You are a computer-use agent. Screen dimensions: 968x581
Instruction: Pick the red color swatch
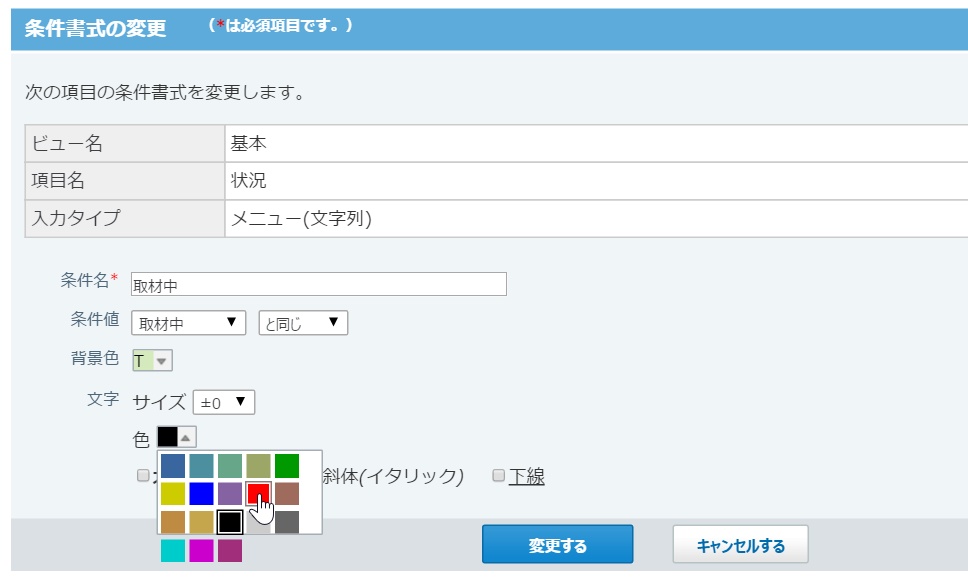point(258,493)
